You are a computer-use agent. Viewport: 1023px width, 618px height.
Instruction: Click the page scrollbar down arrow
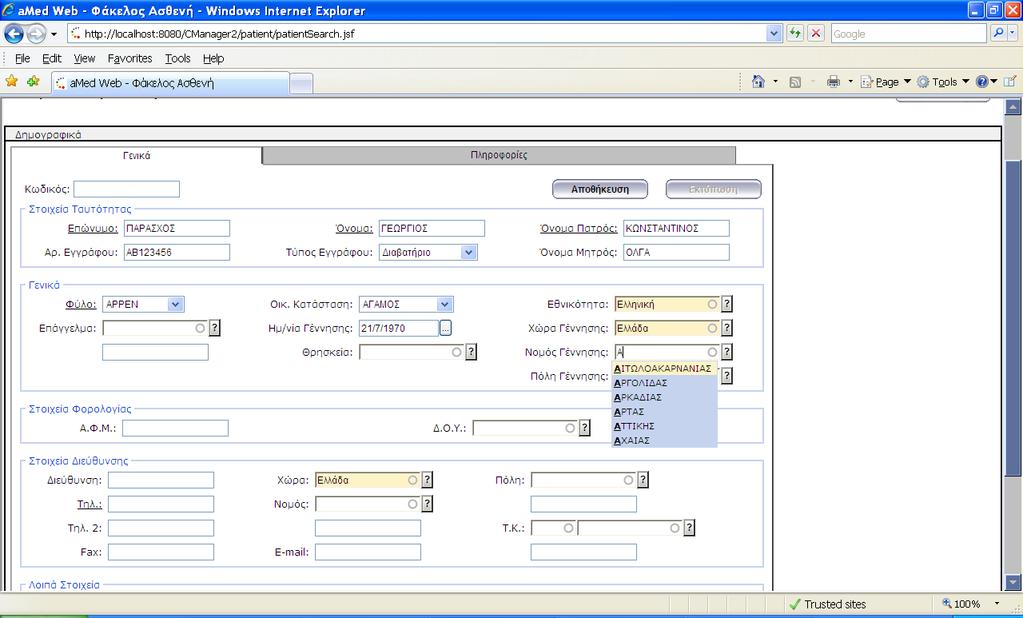tap(1013, 581)
